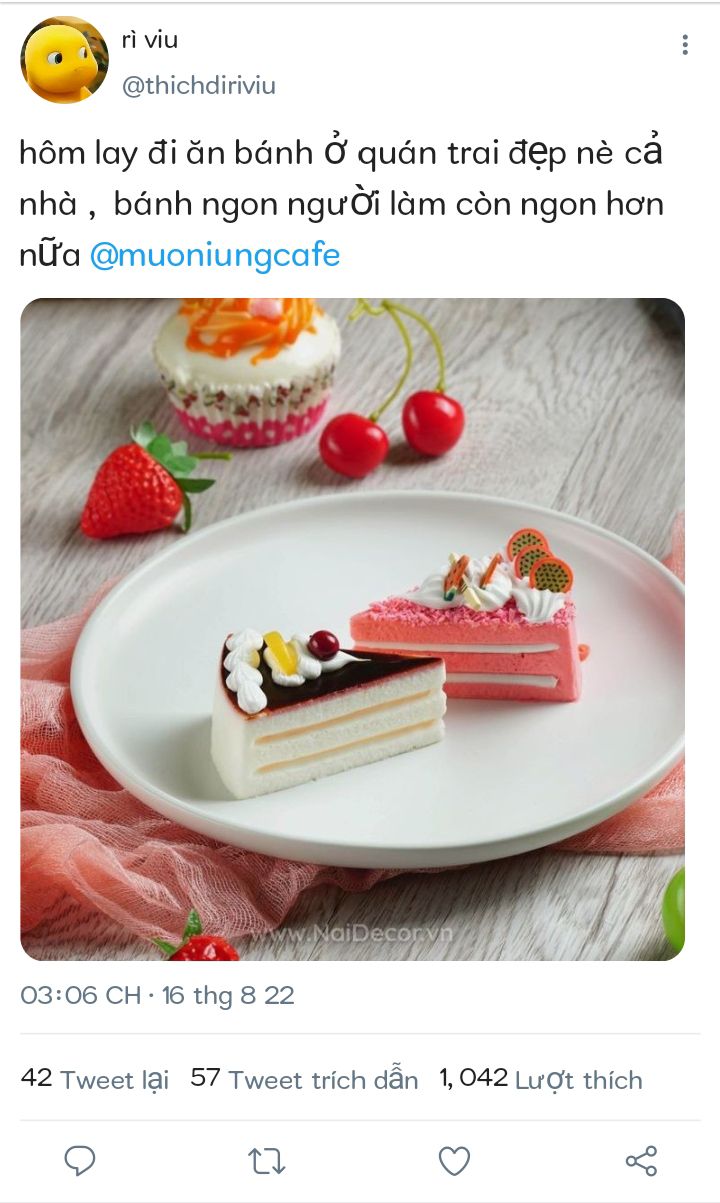The image size is (720, 1203).
Task: Open the cake photo attachment
Action: click(x=352, y=629)
